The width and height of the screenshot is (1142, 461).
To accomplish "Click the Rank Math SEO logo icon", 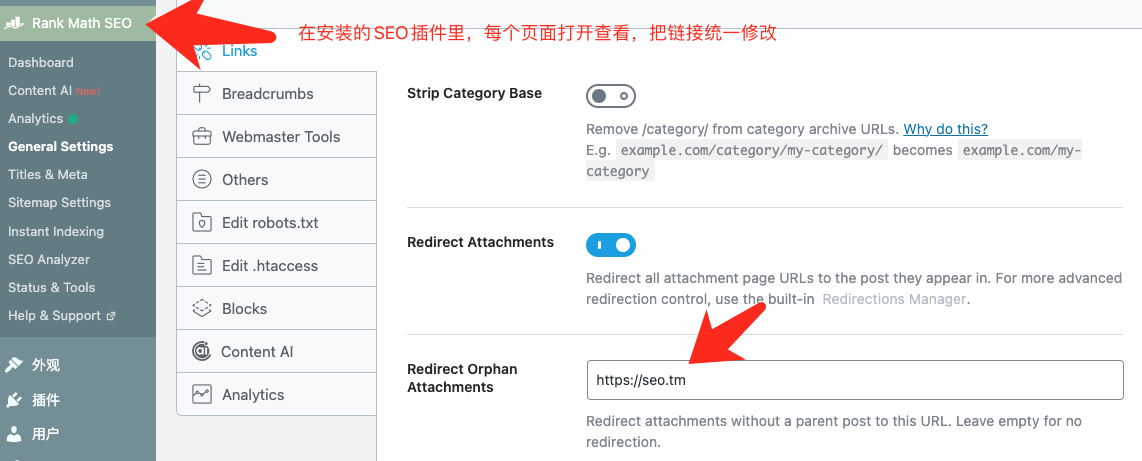I will (14, 23).
